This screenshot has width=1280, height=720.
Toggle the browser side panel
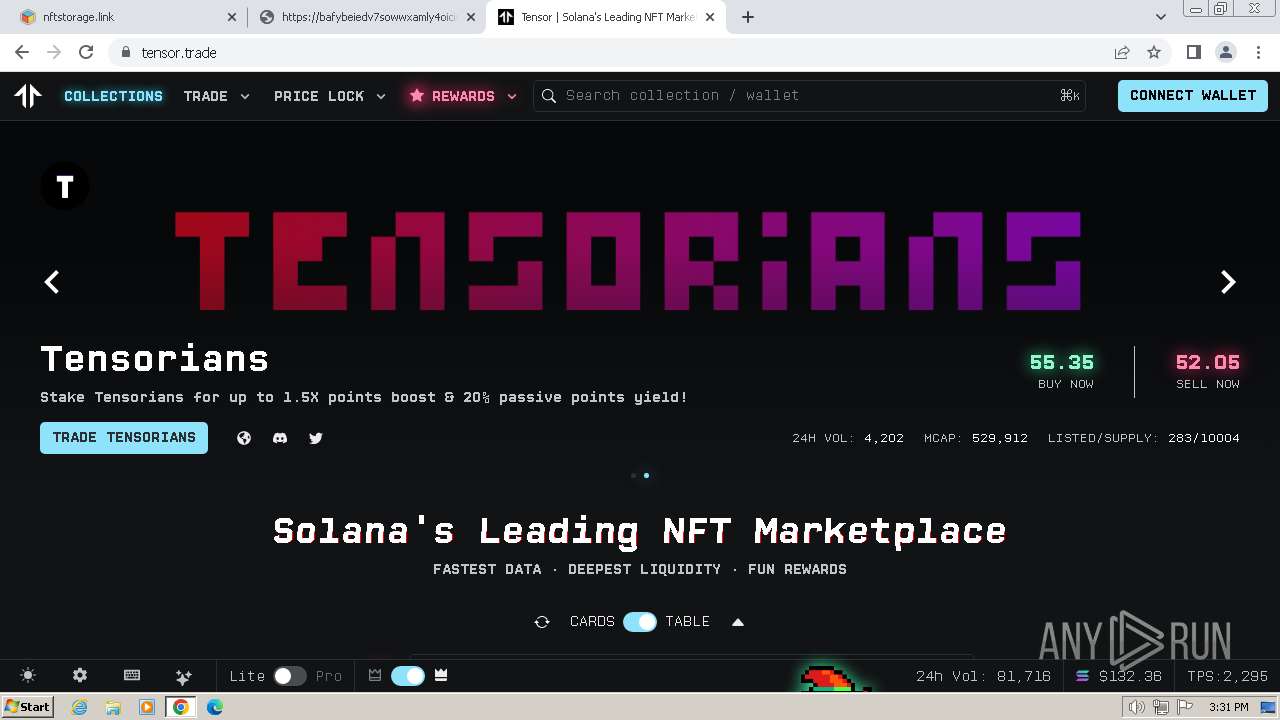click(x=1193, y=52)
